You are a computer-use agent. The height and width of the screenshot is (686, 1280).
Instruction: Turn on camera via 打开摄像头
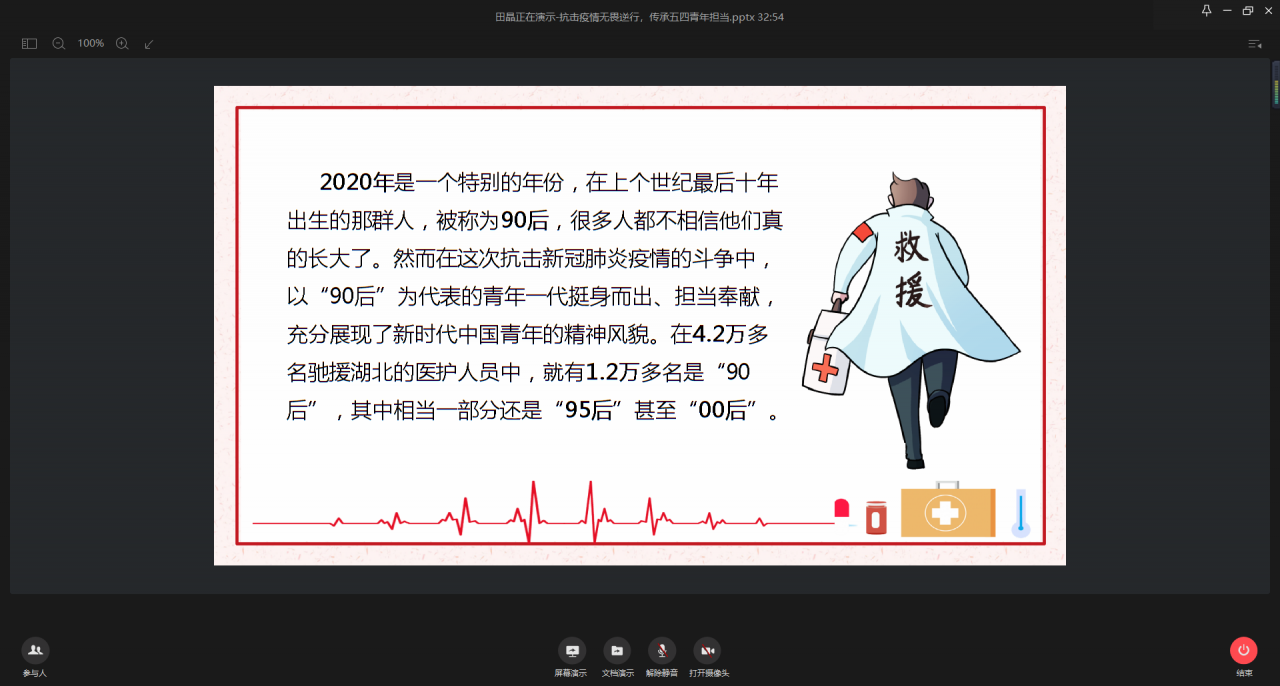tap(707, 651)
